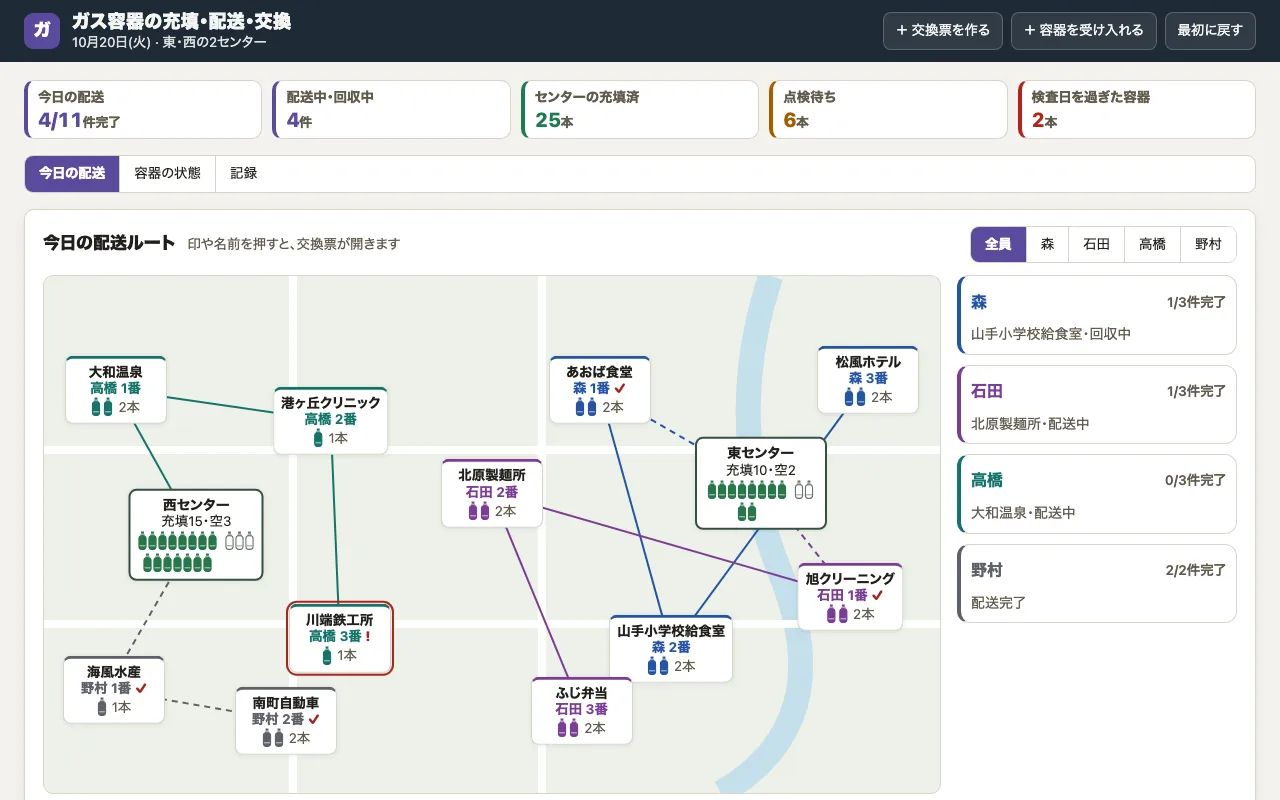Click the 容器を受け入れる button
The width and height of the screenshot is (1280, 800).
point(1084,30)
